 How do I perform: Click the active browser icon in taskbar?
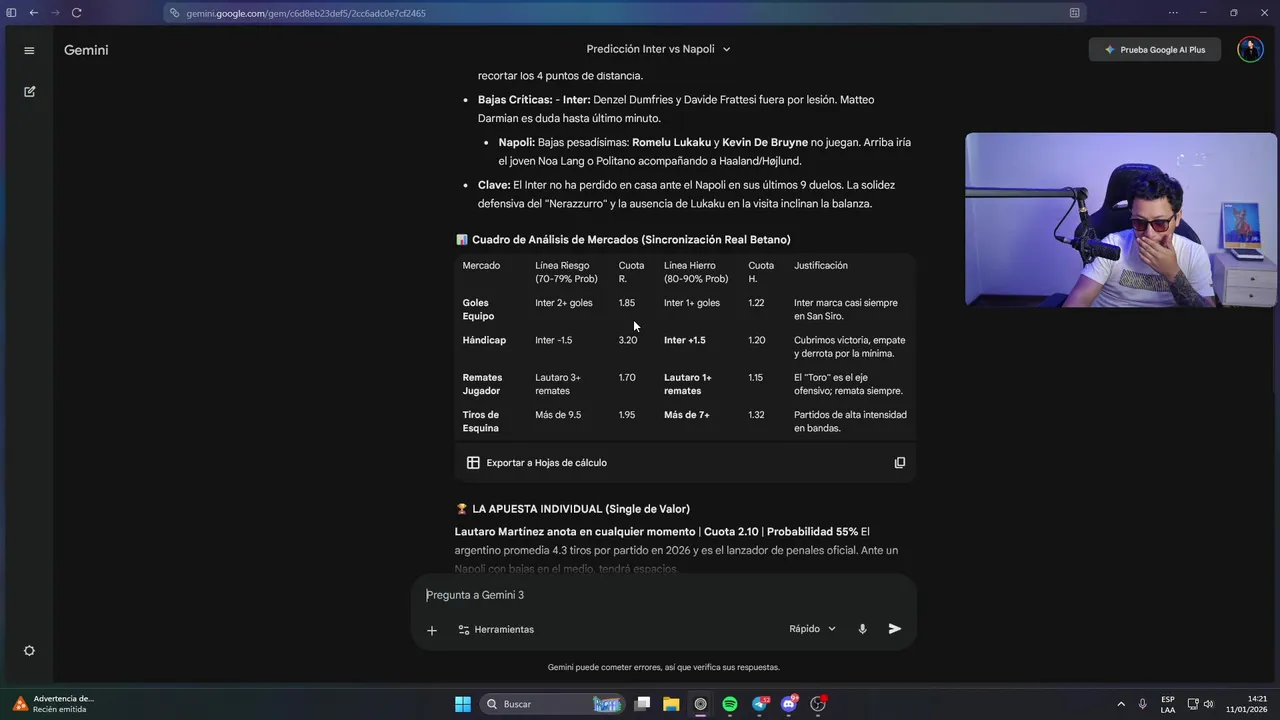click(x=700, y=704)
